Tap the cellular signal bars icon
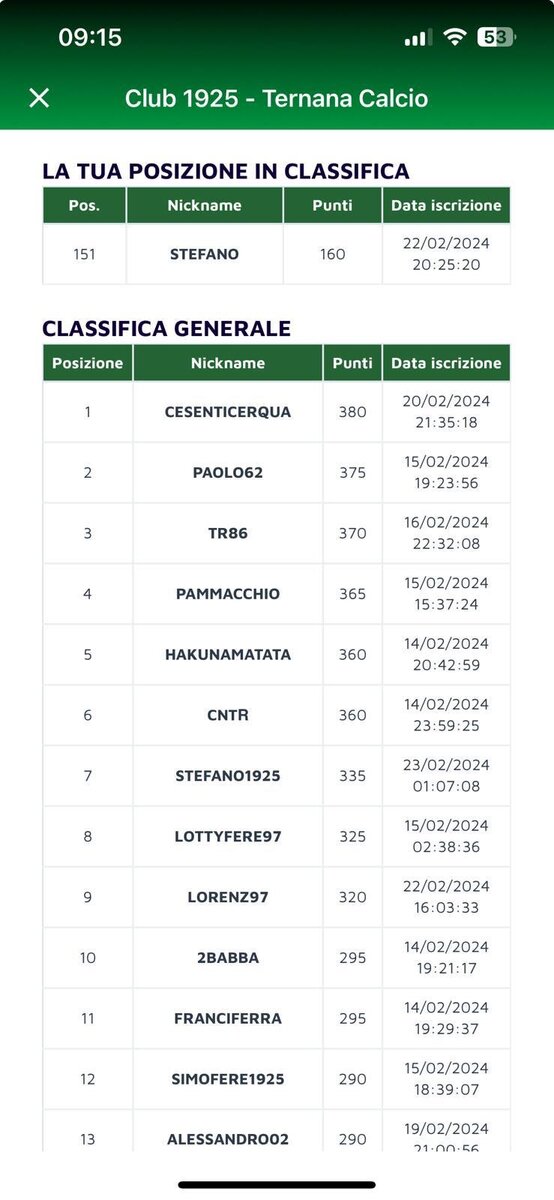This screenshot has width=554, height=1200. pos(418,38)
